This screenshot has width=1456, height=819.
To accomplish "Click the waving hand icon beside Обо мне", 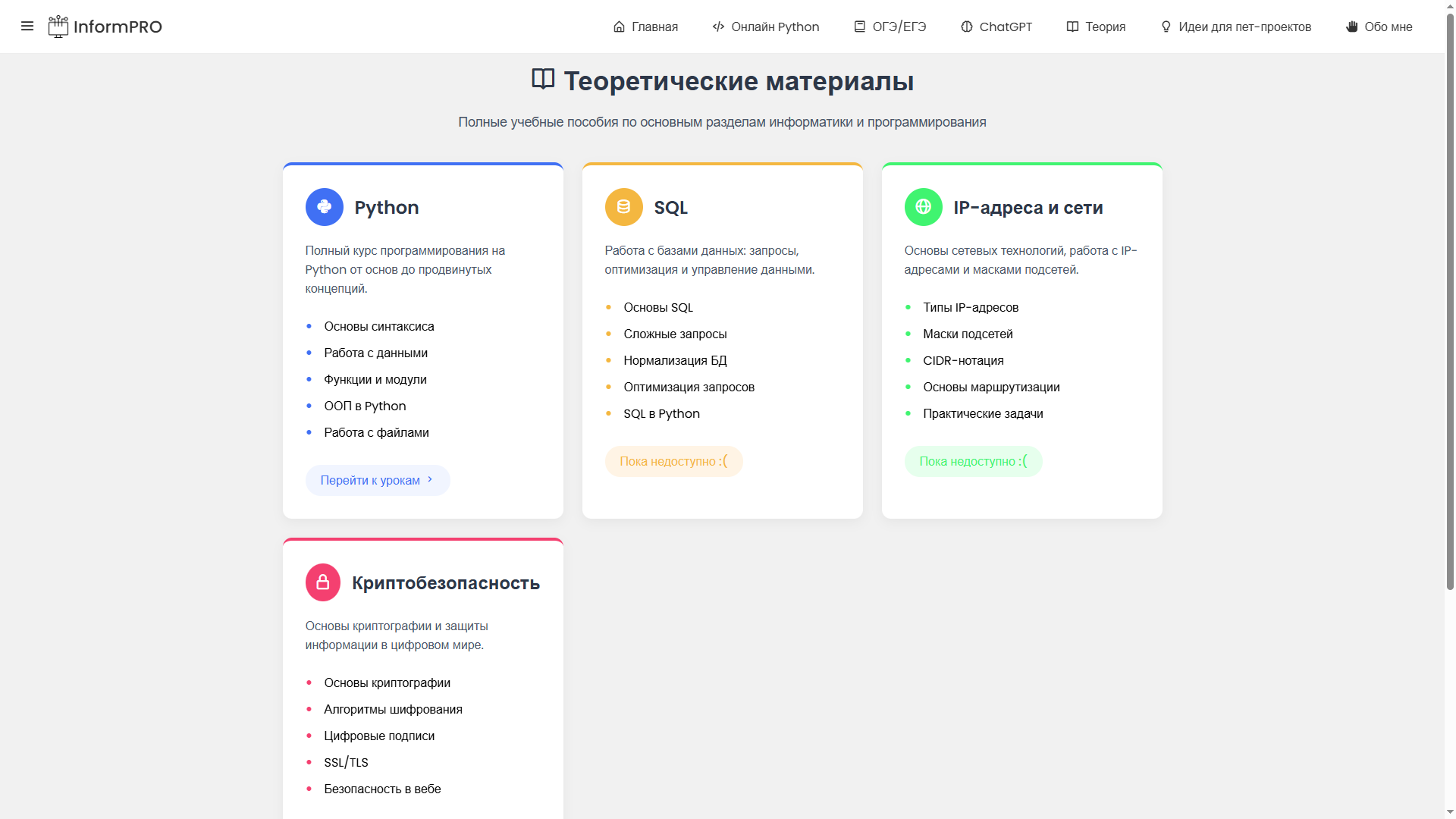I will click(1352, 27).
